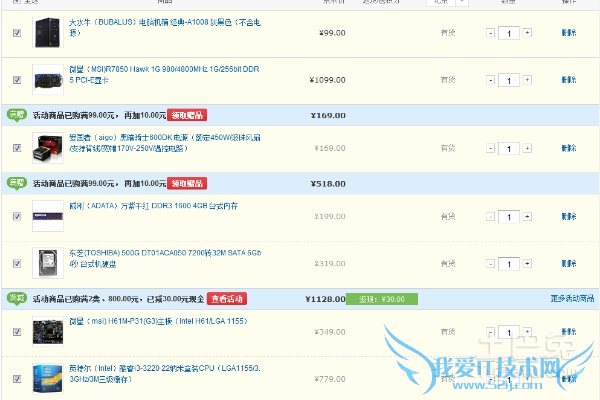Click 有货 stock status in BUBALUS case row
This screenshot has height=400, width=600.
(x=448, y=33)
